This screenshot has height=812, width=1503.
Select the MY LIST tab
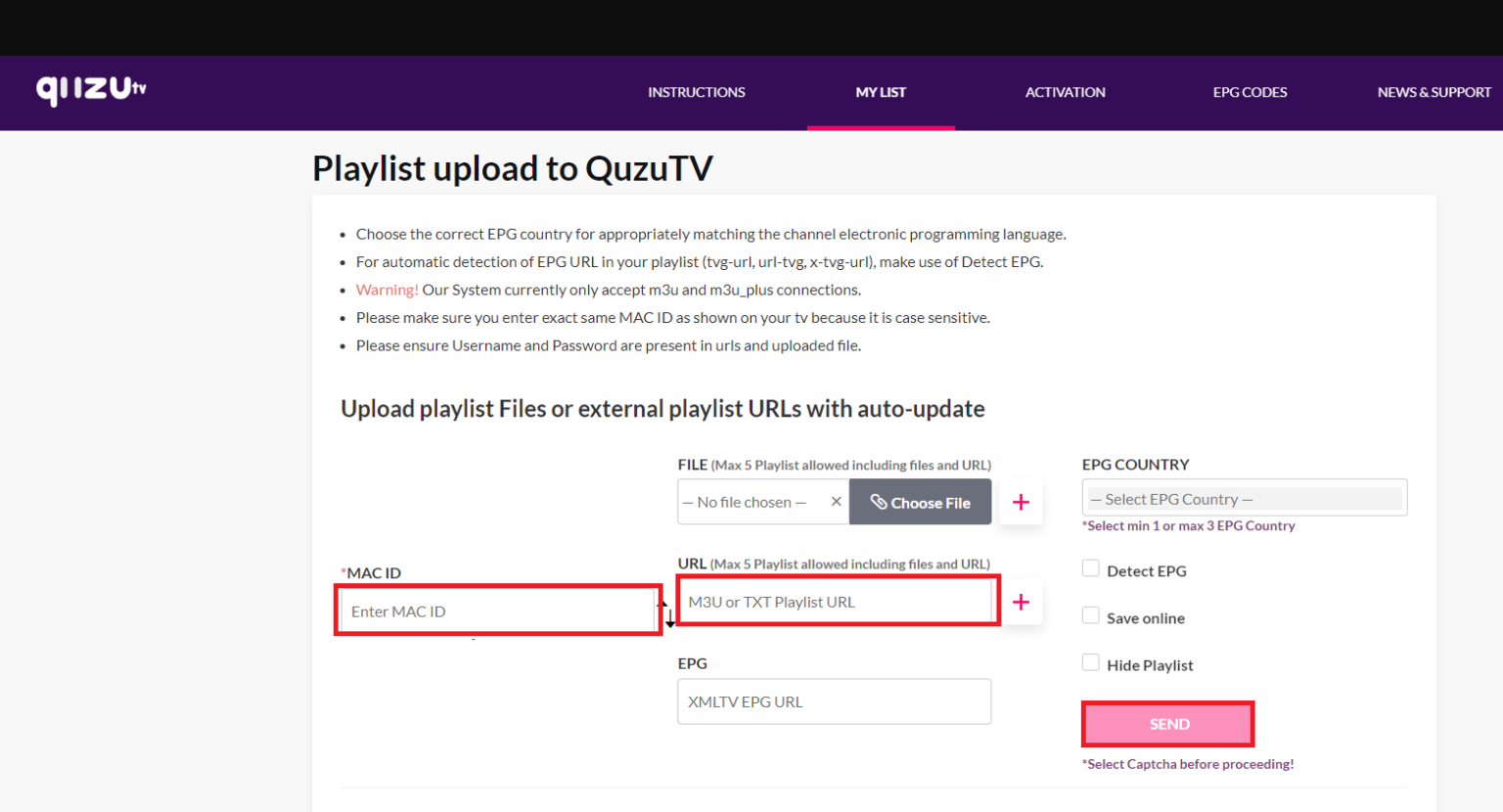click(x=881, y=92)
